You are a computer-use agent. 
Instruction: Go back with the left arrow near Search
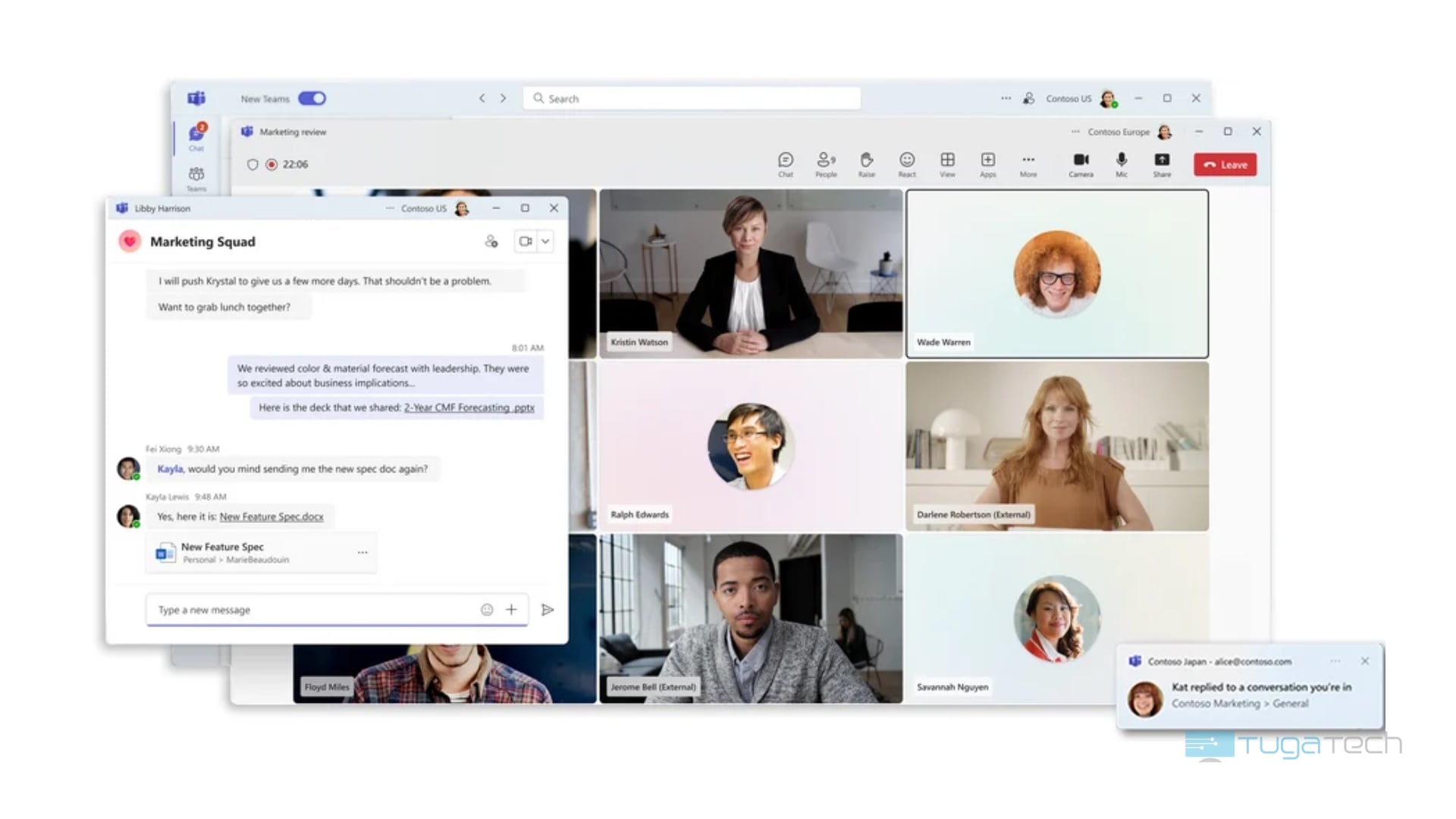point(482,99)
